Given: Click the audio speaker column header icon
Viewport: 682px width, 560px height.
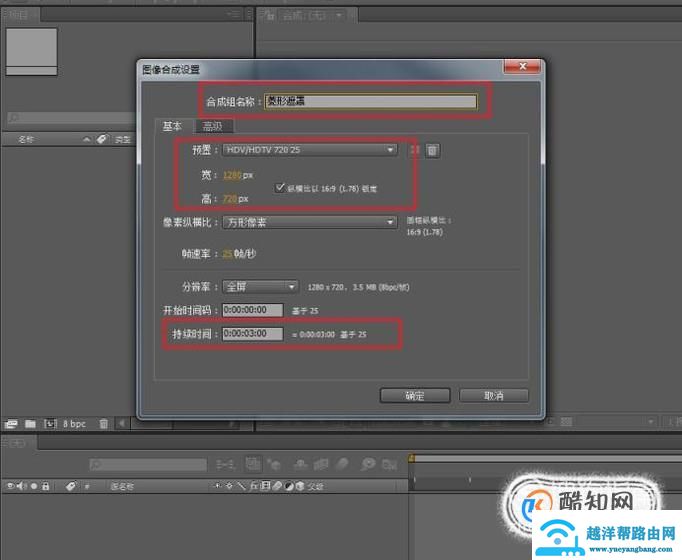Looking at the screenshot, I should click(21, 486).
